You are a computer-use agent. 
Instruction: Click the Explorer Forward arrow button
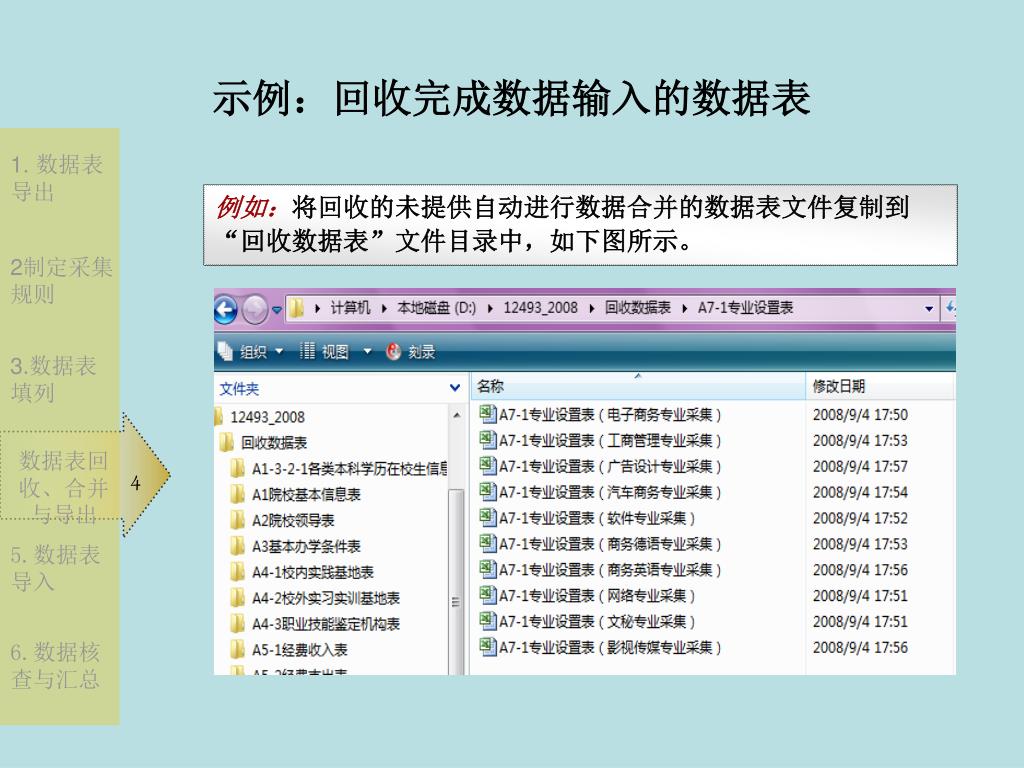tap(254, 310)
